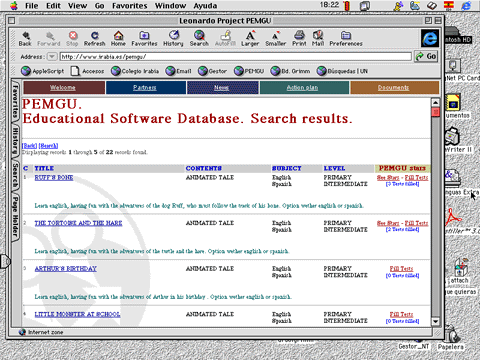Go to Home page icon

(x=118, y=39)
